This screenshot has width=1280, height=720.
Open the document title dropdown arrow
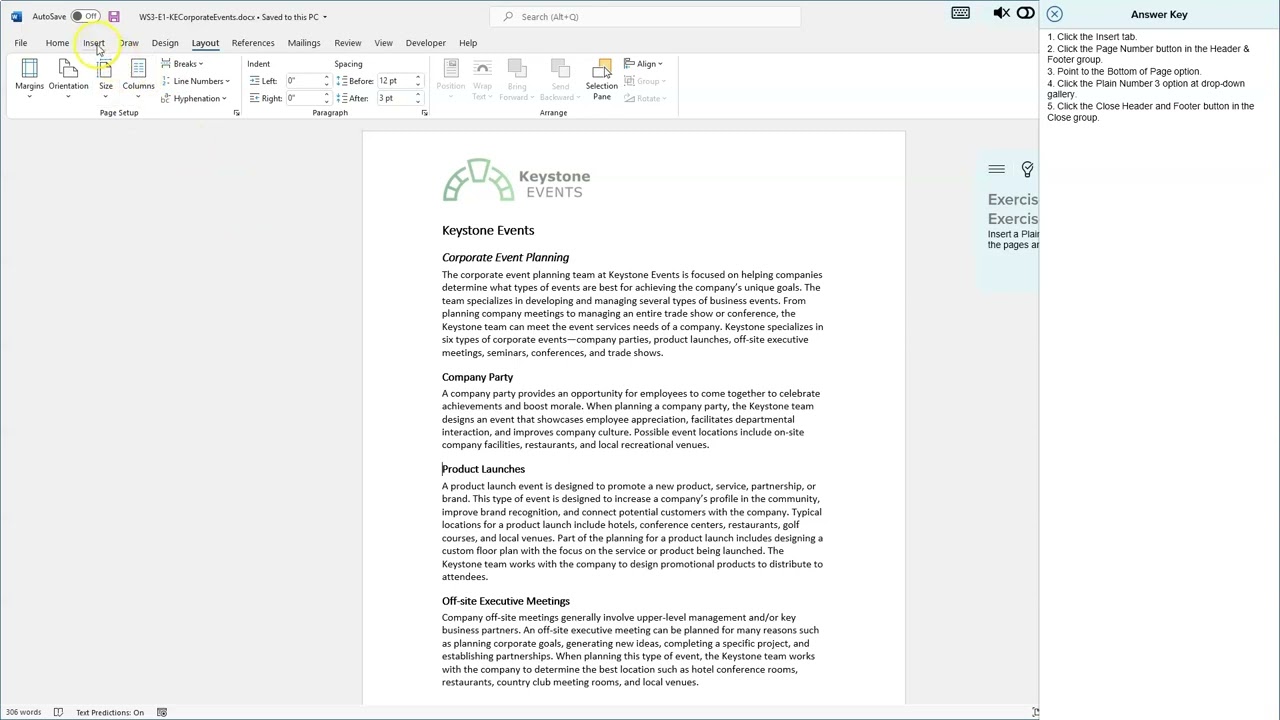pyautogui.click(x=324, y=17)
